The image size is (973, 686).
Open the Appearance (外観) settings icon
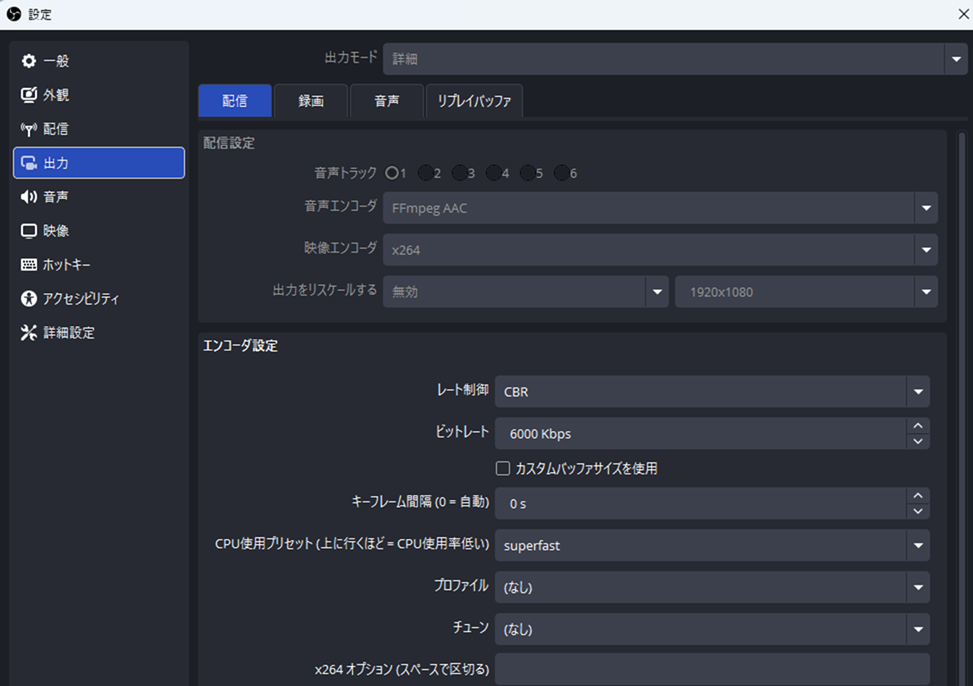[x=29, y=96]
